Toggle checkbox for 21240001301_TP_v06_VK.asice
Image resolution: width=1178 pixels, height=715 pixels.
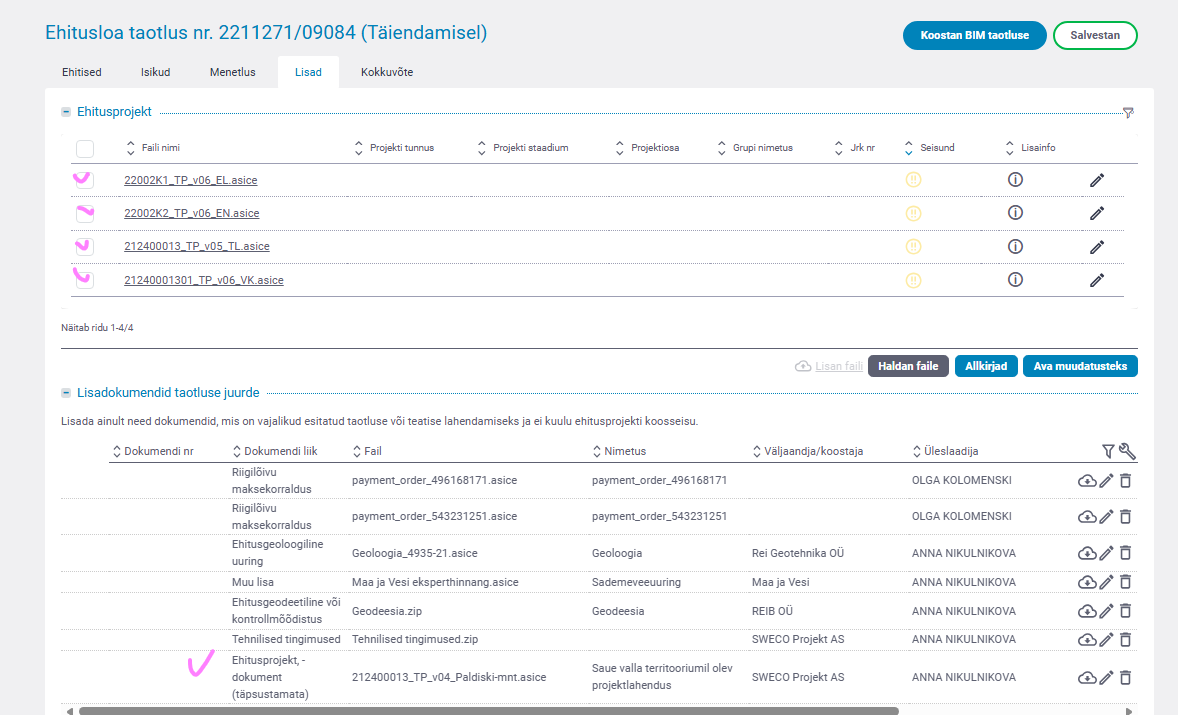85,280
